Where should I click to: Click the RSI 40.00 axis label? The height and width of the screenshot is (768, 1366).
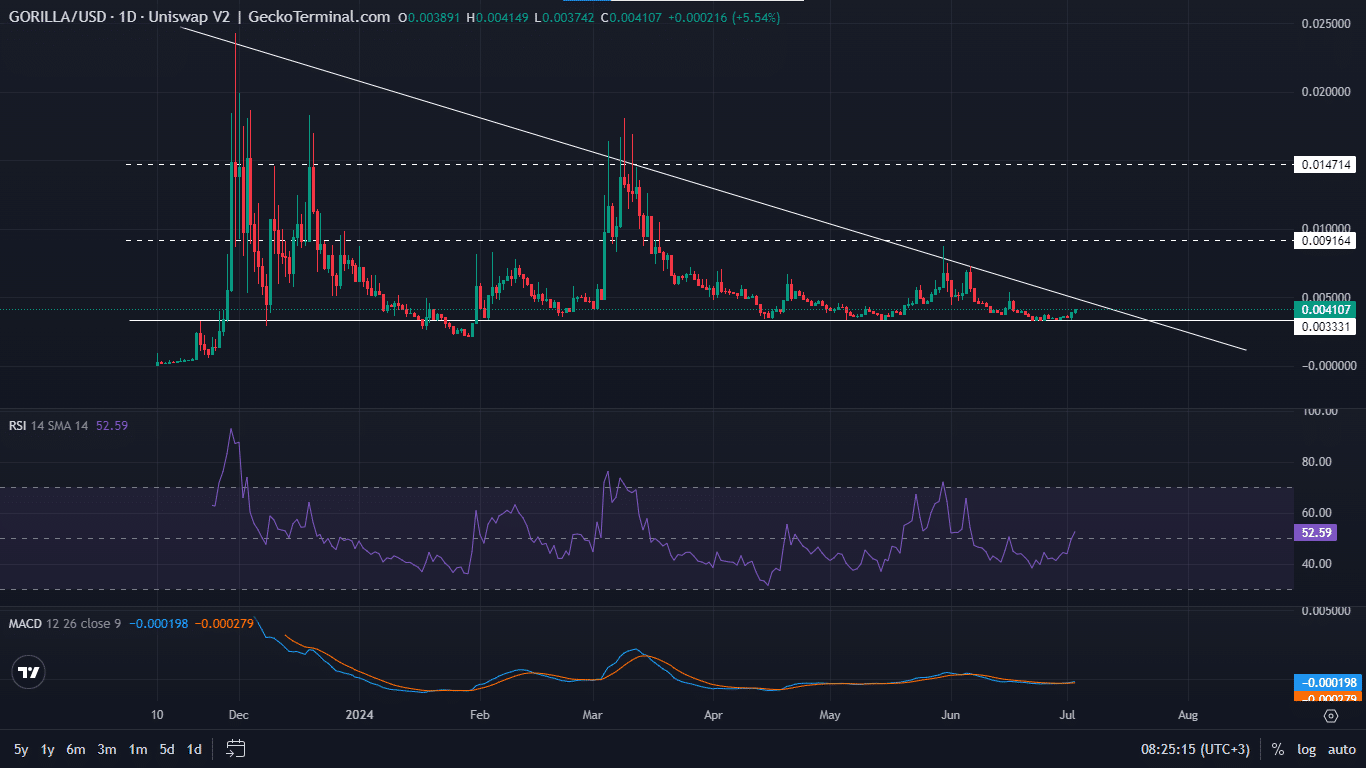pyautogui.click(x=1317, y=564)
